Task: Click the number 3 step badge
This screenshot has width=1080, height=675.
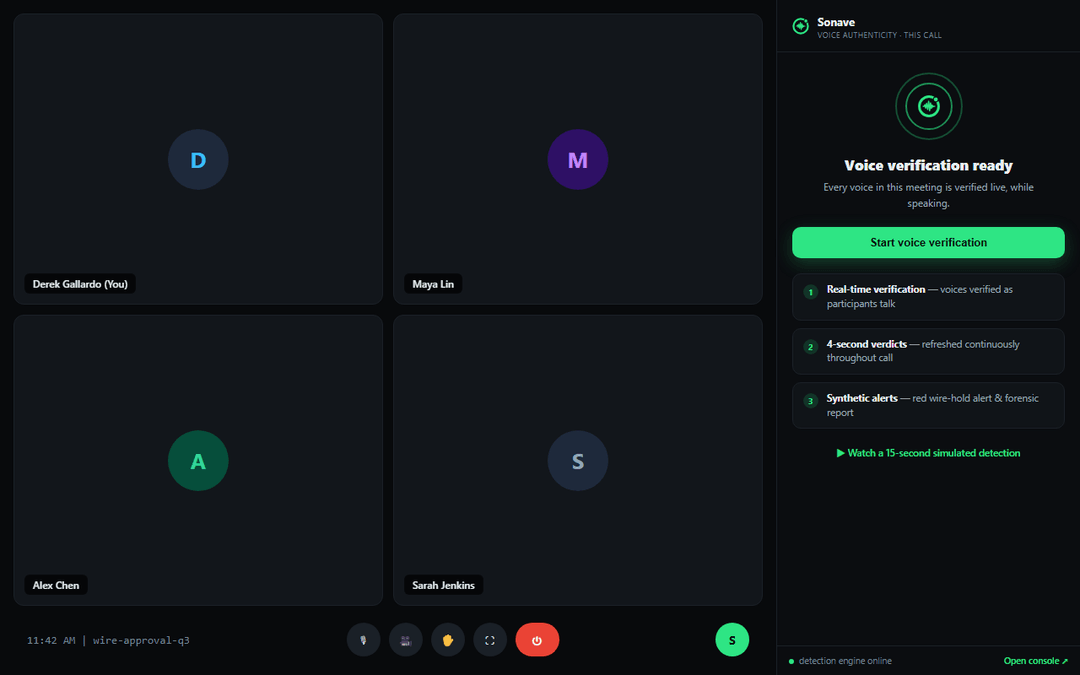Action: (x=811, y=401)
